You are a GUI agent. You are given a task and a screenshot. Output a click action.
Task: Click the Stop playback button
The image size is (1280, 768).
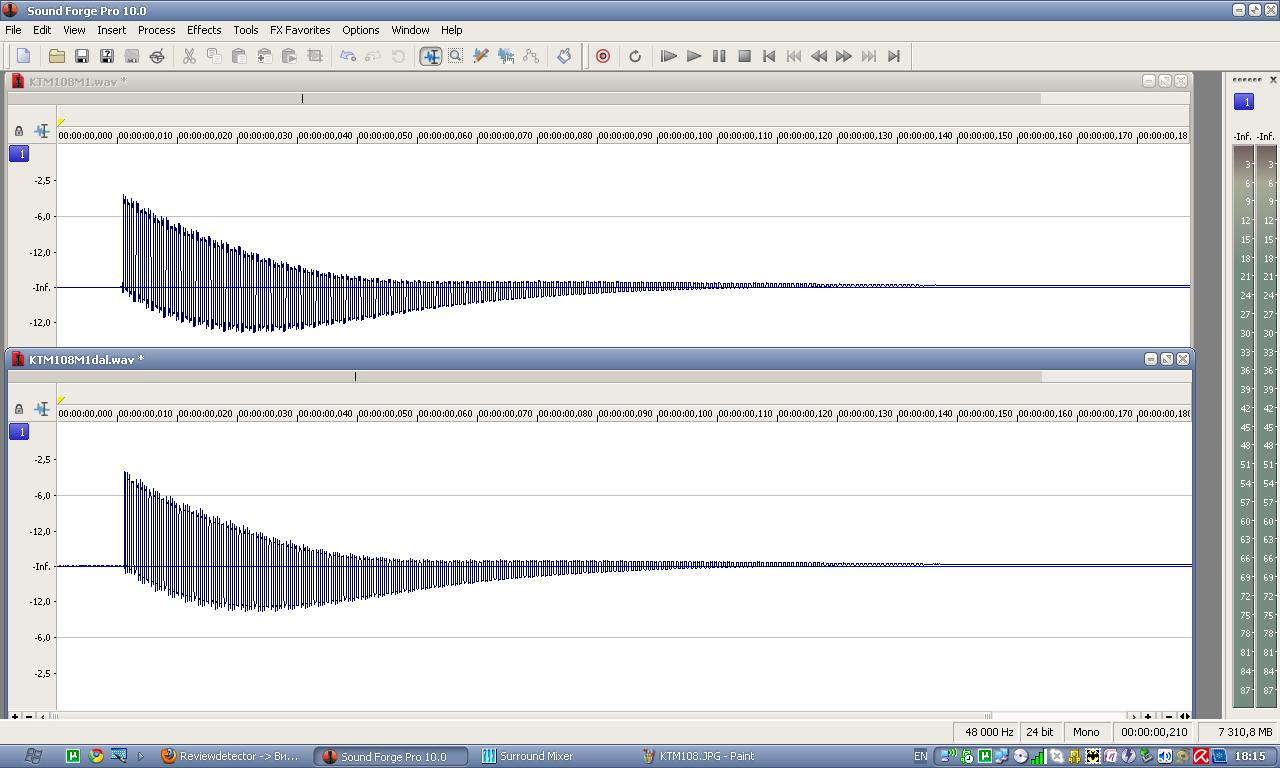coord(744,56)
